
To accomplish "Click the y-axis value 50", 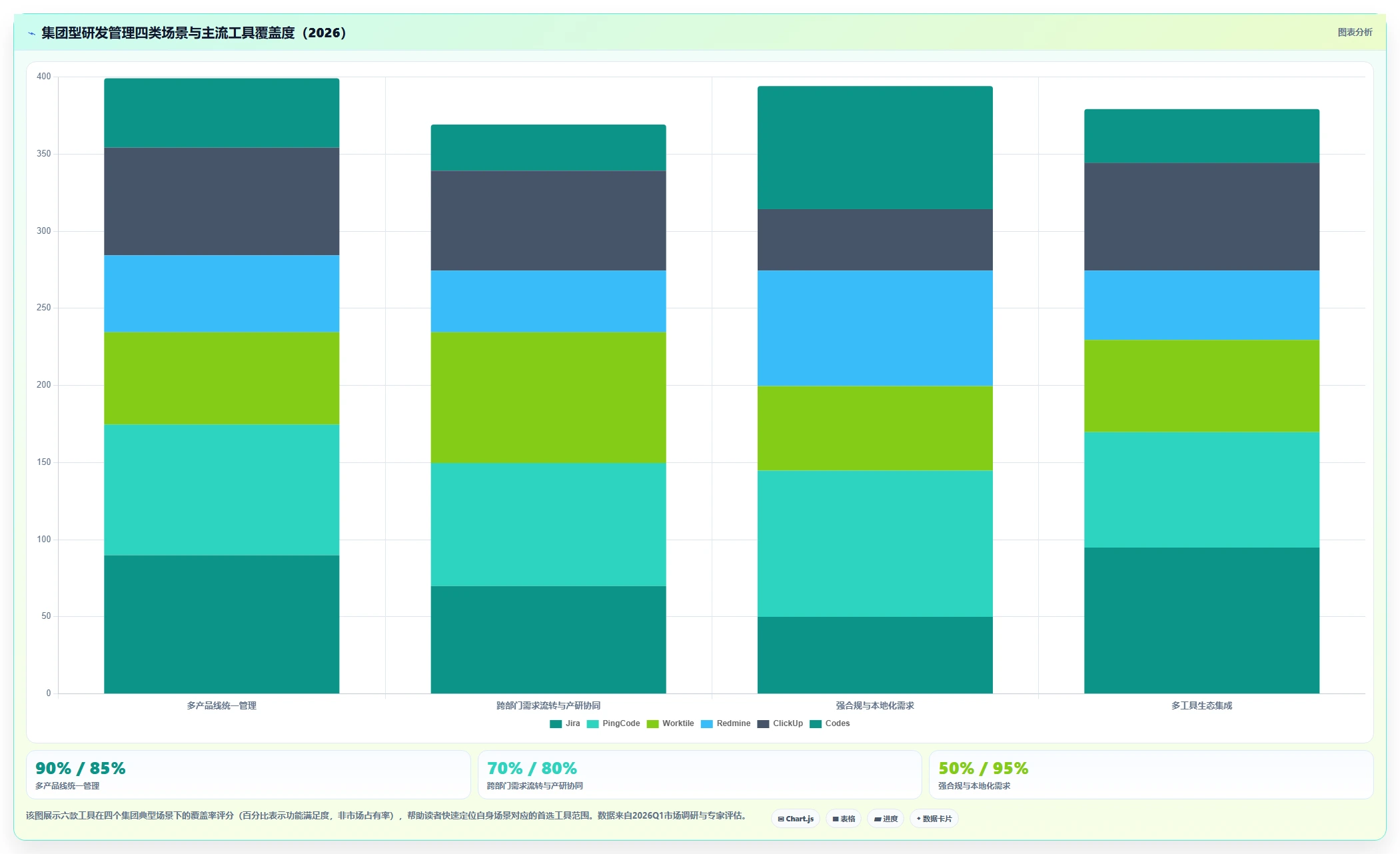I will click(x=46, y=616).
